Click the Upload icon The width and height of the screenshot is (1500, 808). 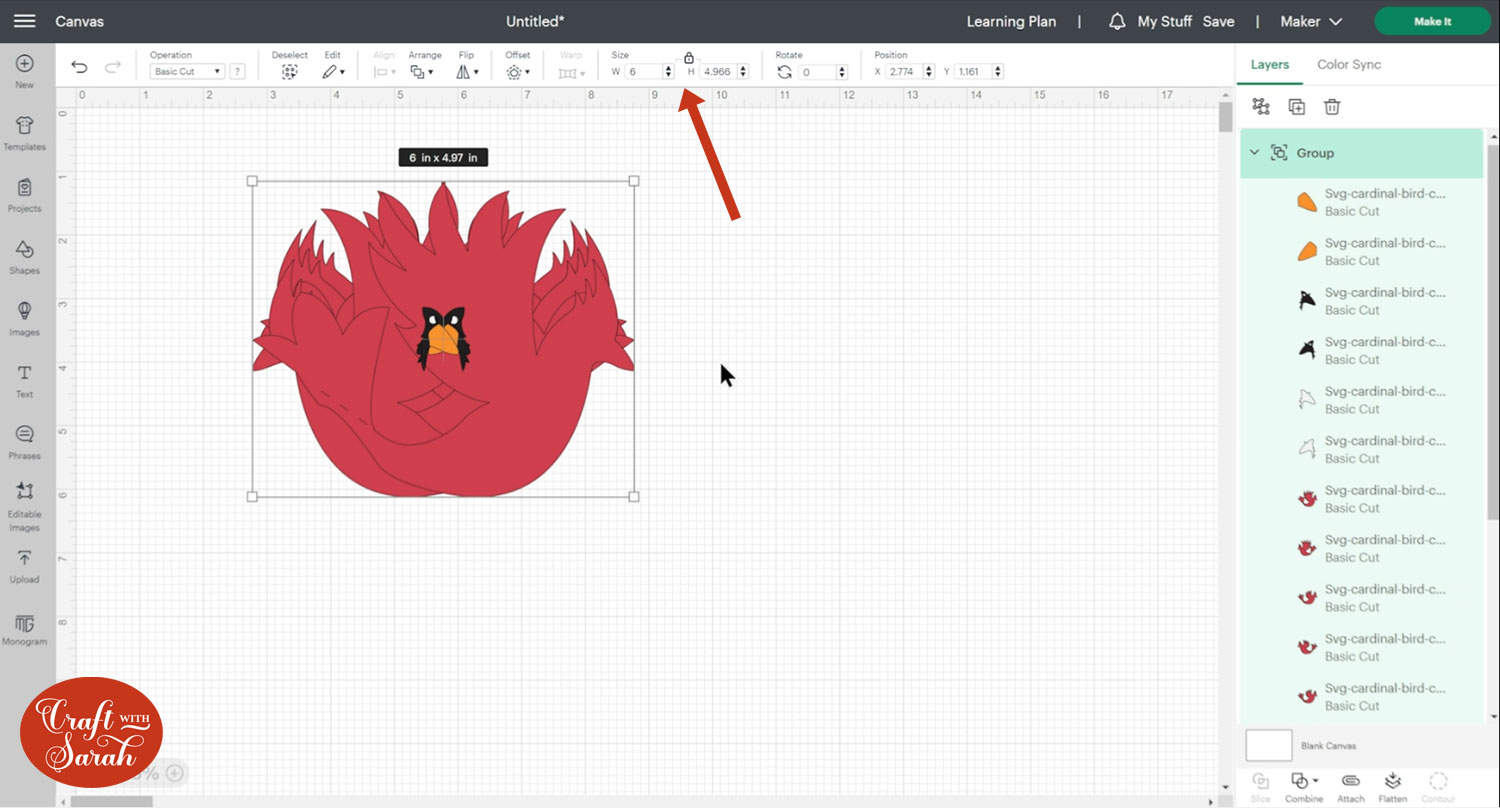coord(24,565)
